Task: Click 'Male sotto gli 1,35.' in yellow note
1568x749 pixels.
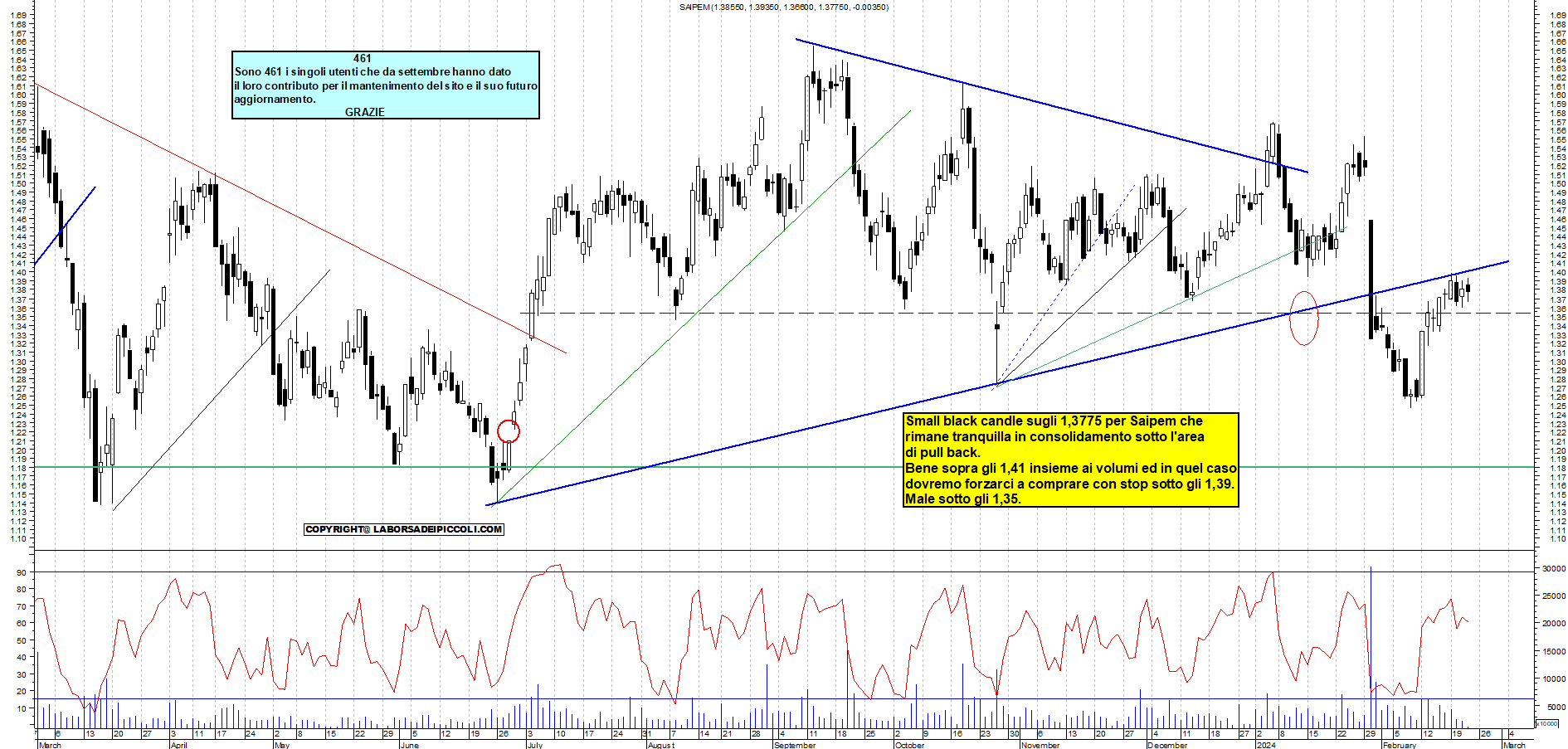Action: pos(962,499)
